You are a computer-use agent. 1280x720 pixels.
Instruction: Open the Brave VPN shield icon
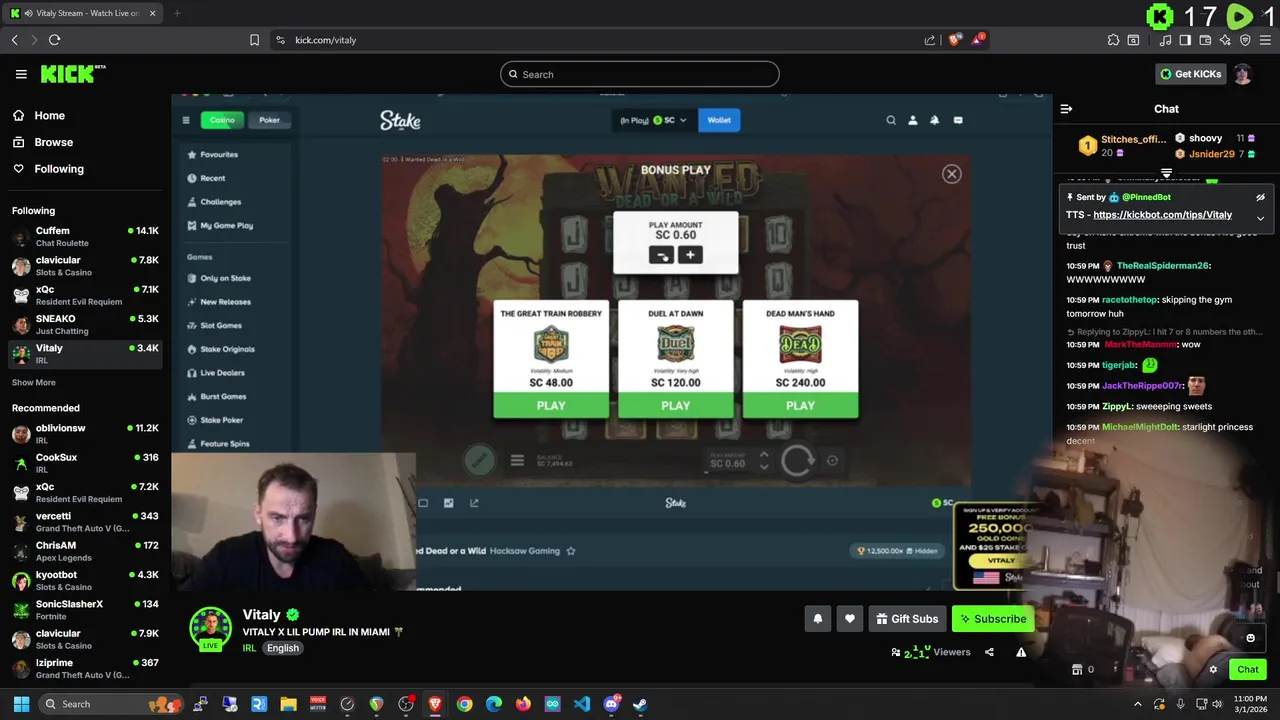tap(1245, 40)
